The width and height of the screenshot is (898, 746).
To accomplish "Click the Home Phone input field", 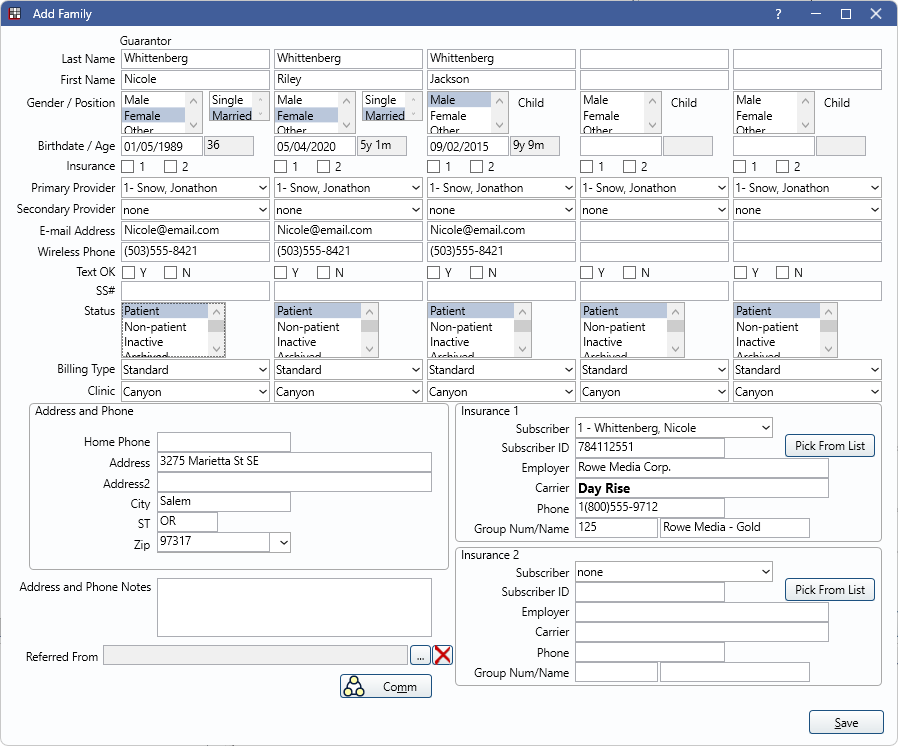I will [223, 442].
